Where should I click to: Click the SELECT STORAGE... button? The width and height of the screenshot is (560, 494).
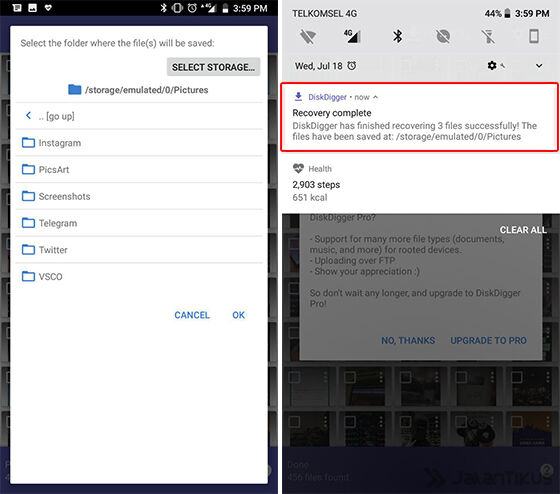tap(213, 67)
